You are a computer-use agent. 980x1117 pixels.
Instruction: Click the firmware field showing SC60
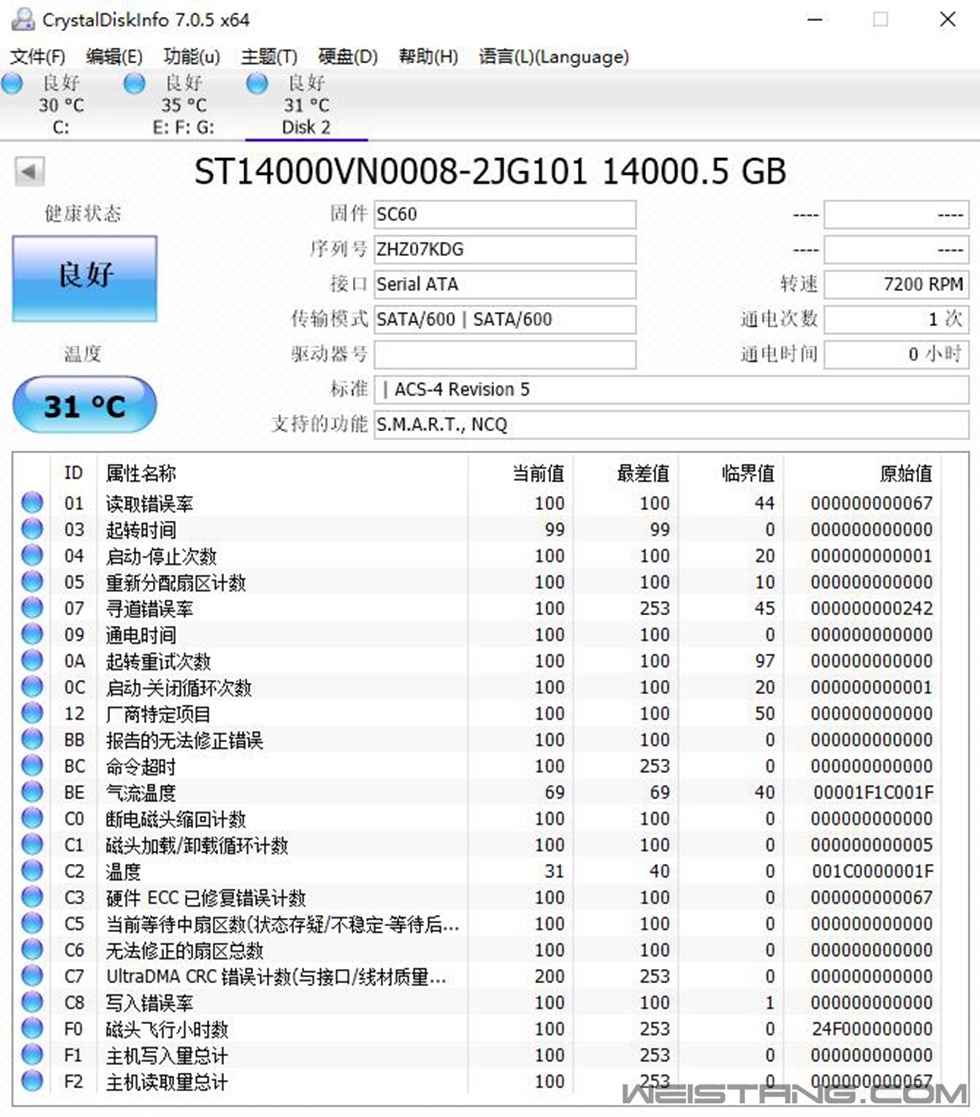(x=505, y=214)
